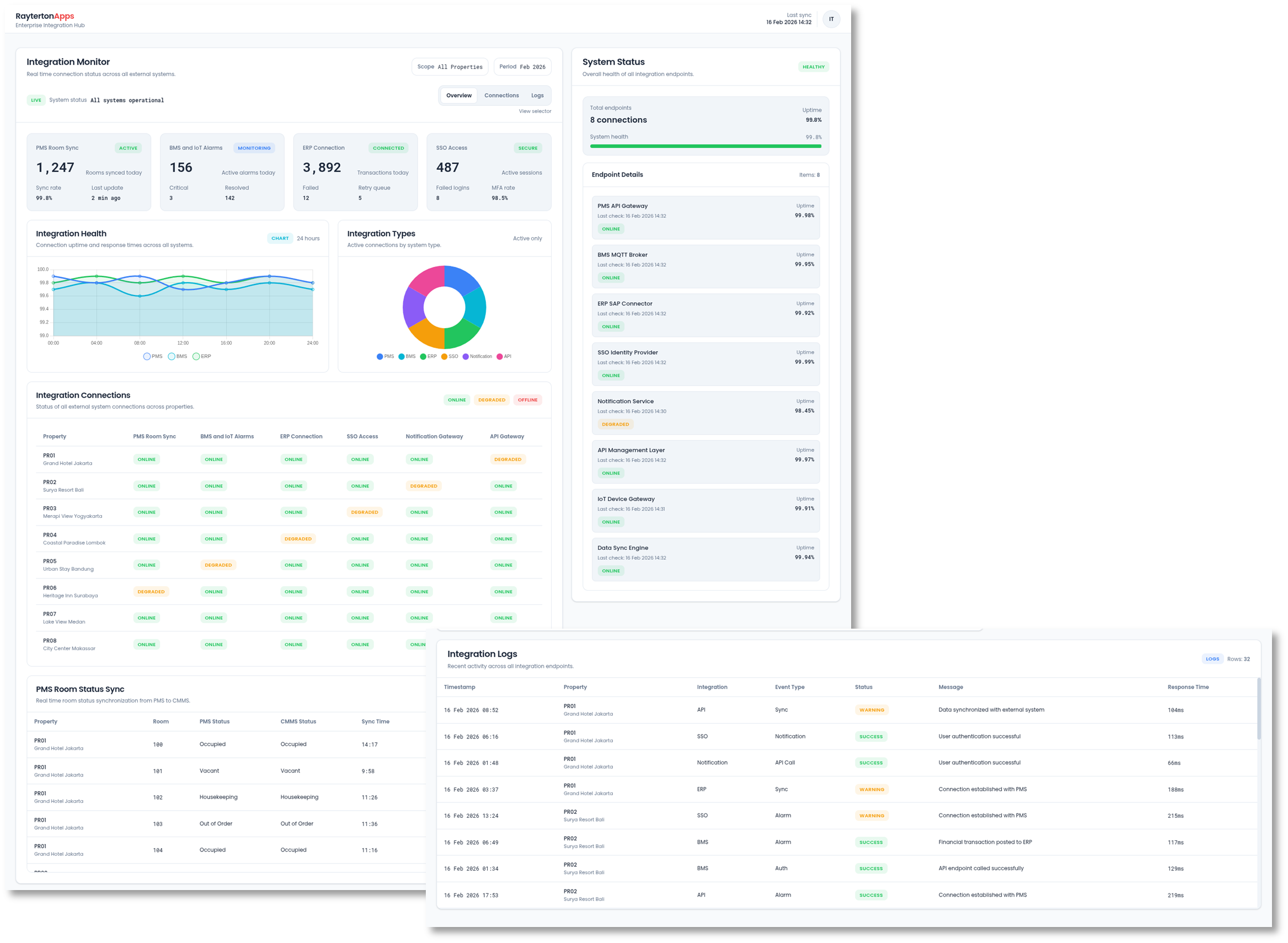Open the Period Feb 2026 selector
Viewport: 1288px width, 943px height.
pyautogui.click(x=522, y=67)
